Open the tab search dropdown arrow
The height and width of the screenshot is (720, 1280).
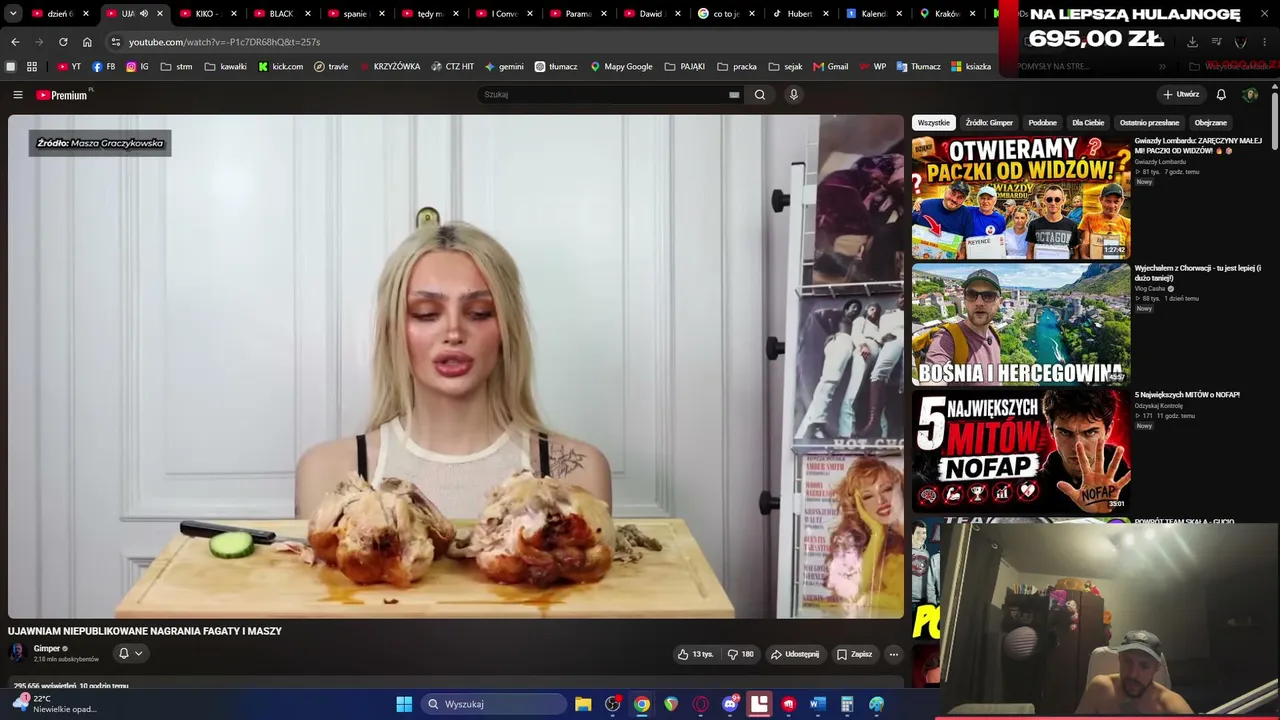point(13,14)
